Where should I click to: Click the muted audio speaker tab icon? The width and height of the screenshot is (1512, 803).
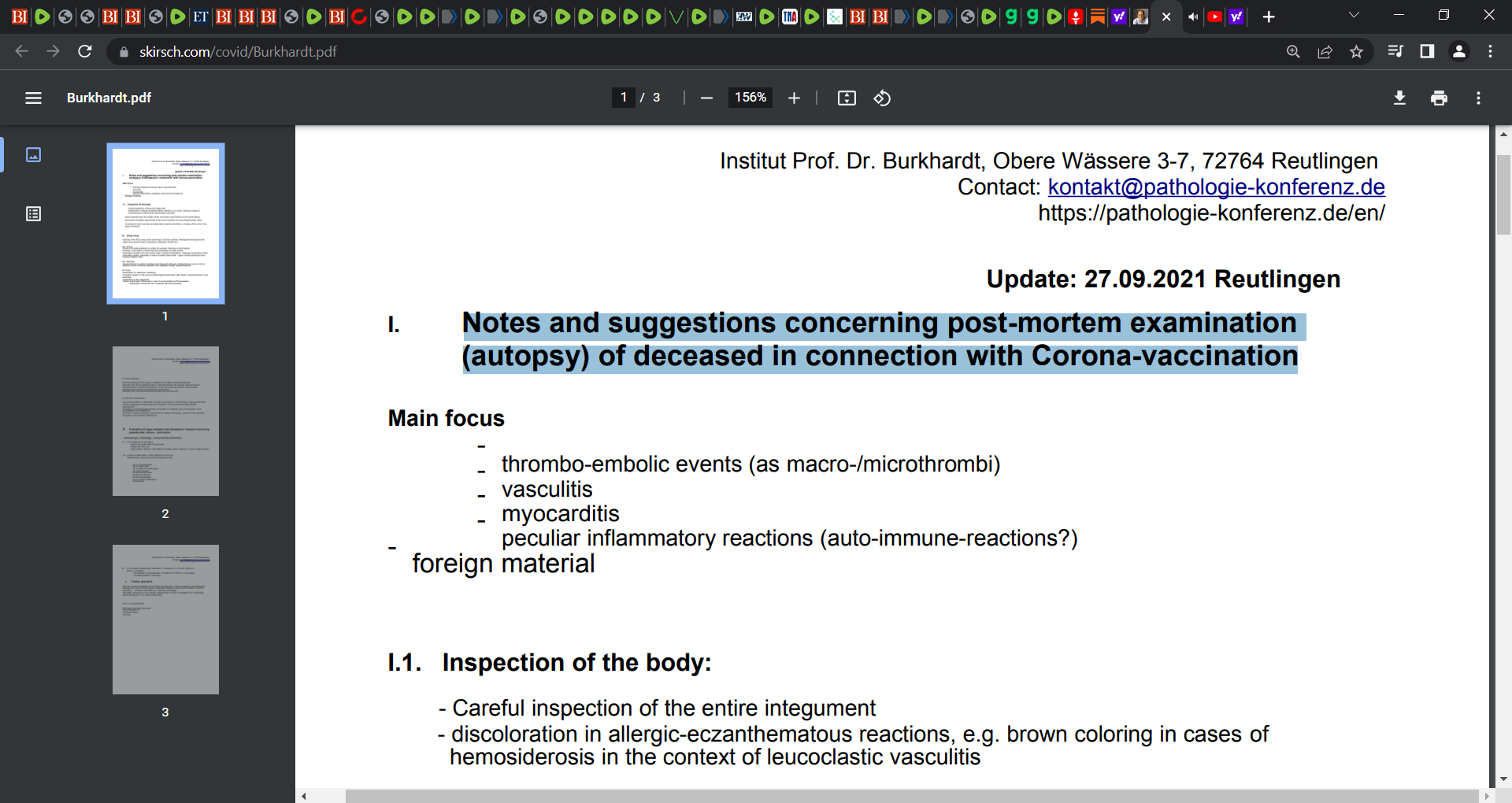click(x=1193, y=17)
